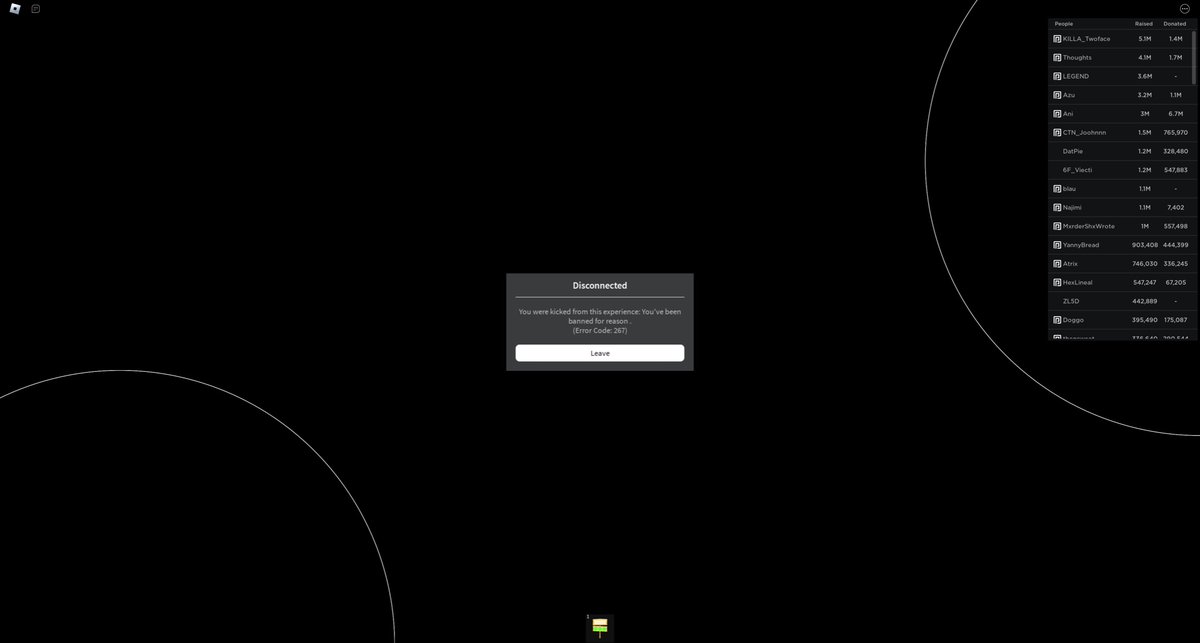Click premium icon next to MxrderShxWrote

pos(1057,226)
